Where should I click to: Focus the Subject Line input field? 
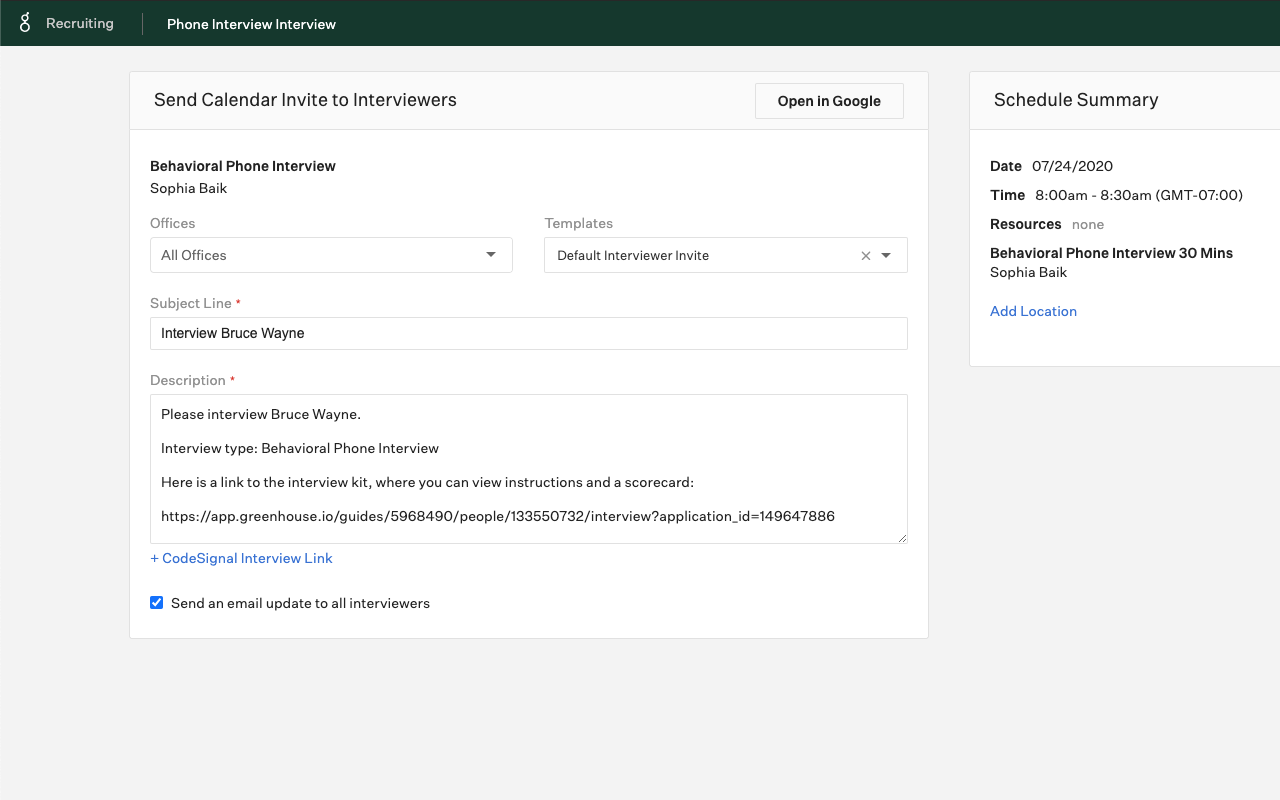click(x=528, y=333)
